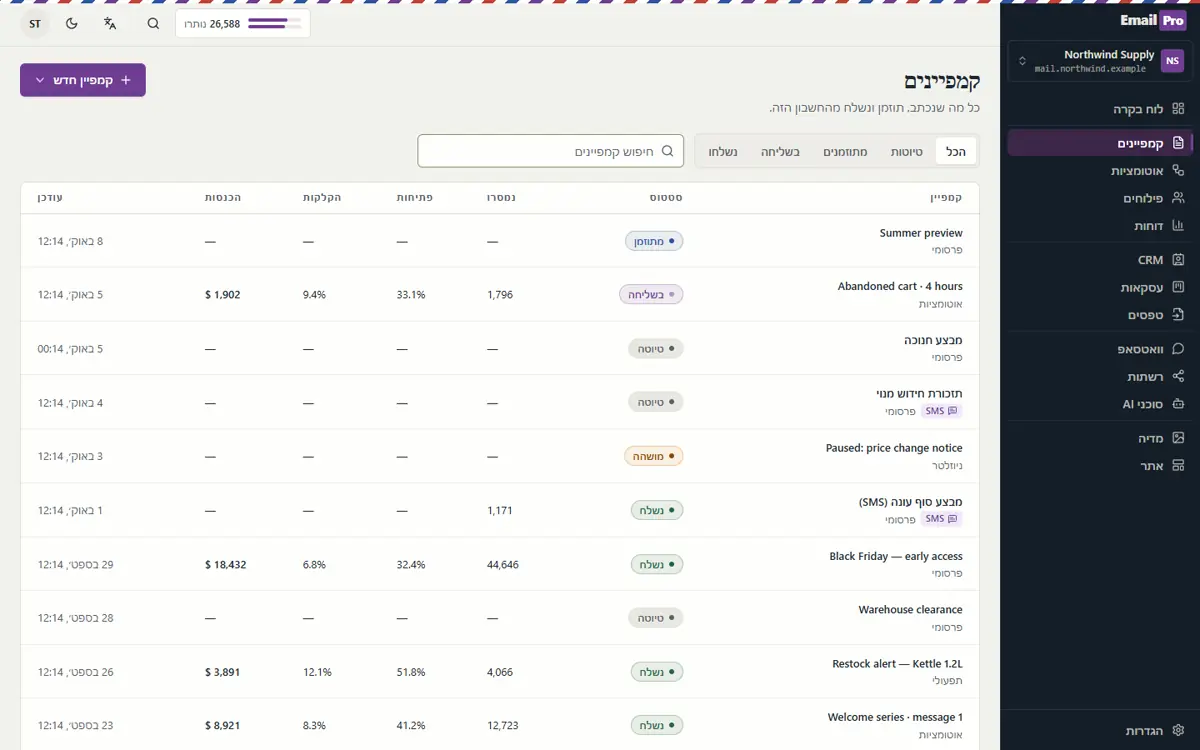Switch to the מתוזמנים tab

845,152
